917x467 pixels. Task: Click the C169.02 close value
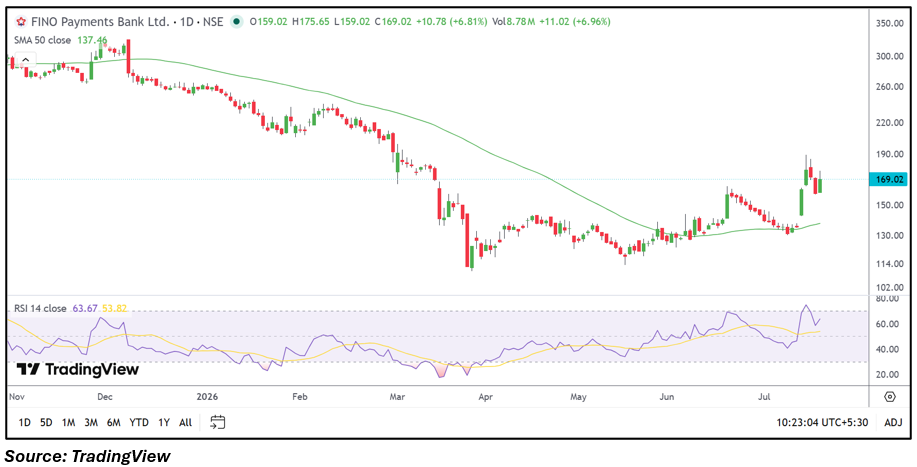[392, 22]
